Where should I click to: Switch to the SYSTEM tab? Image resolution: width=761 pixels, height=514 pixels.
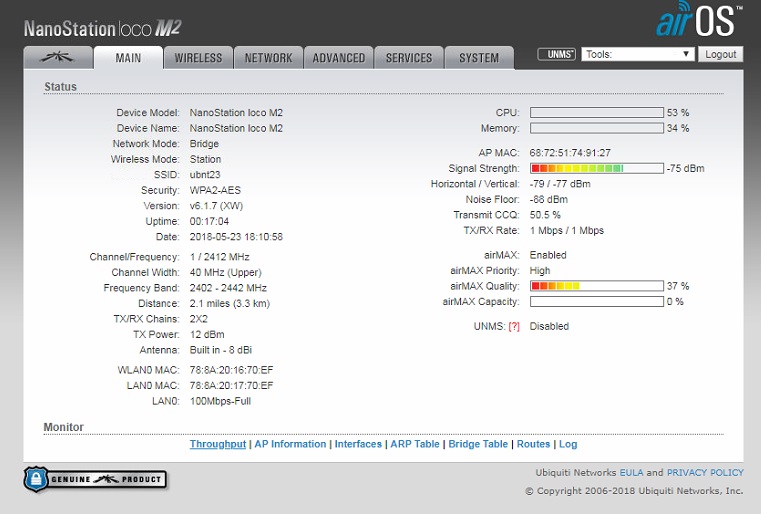point(479,58)
